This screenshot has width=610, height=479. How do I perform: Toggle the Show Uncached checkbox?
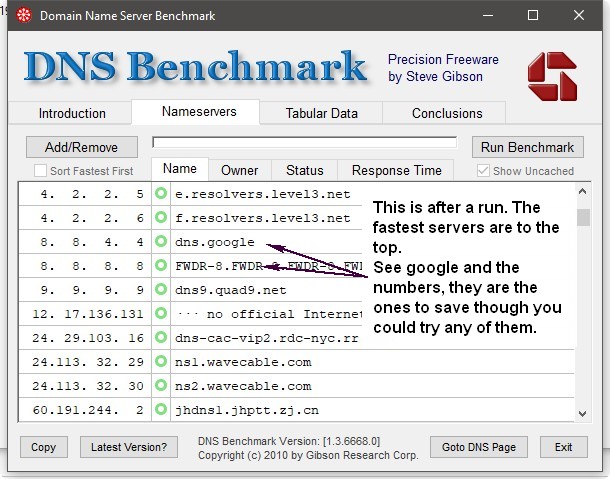(483, 170)
